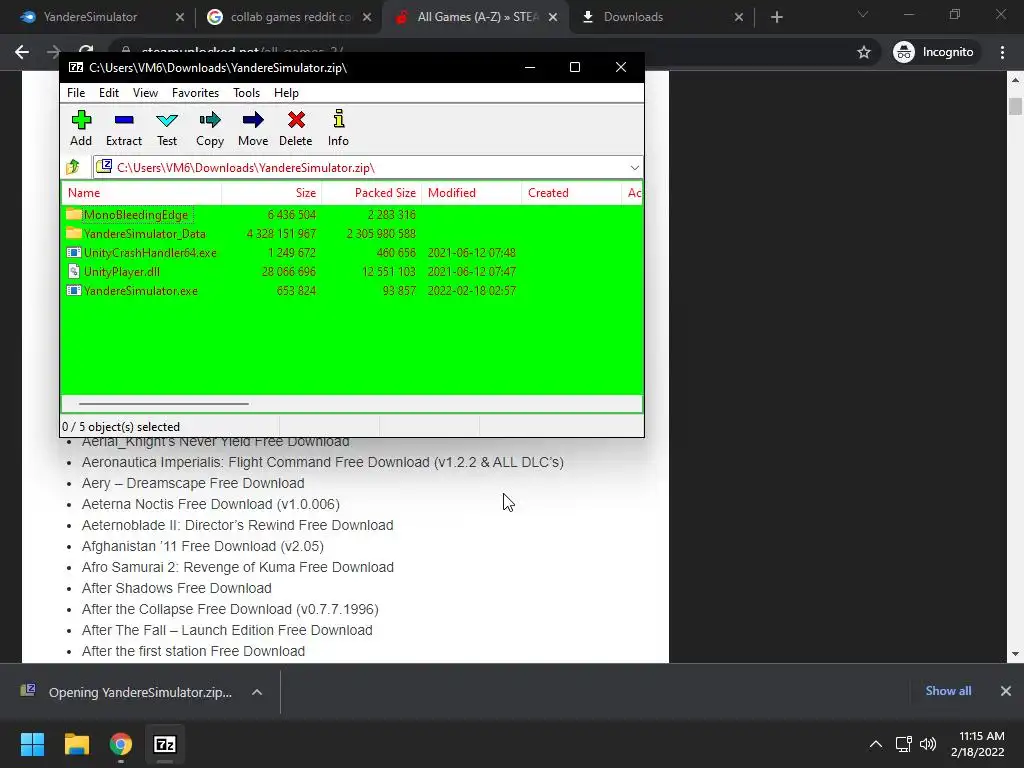Switch to the YandereSimulator tab

pyautogui.click(x=90, y=17)
